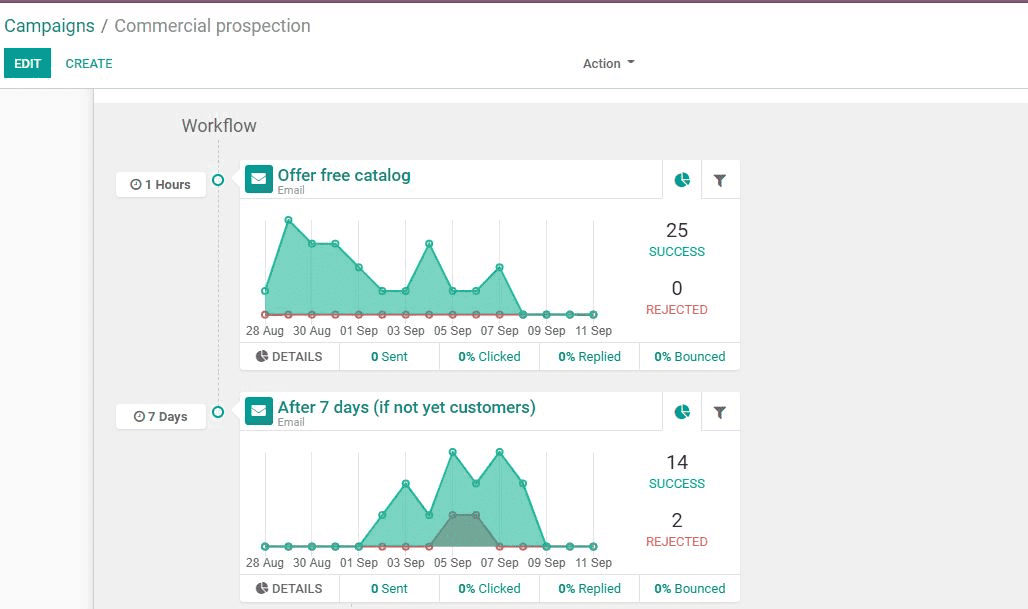1028x609 pixels.
Task: Open the email envelope icon for After 7 days activity
Action: coord(259,411)
